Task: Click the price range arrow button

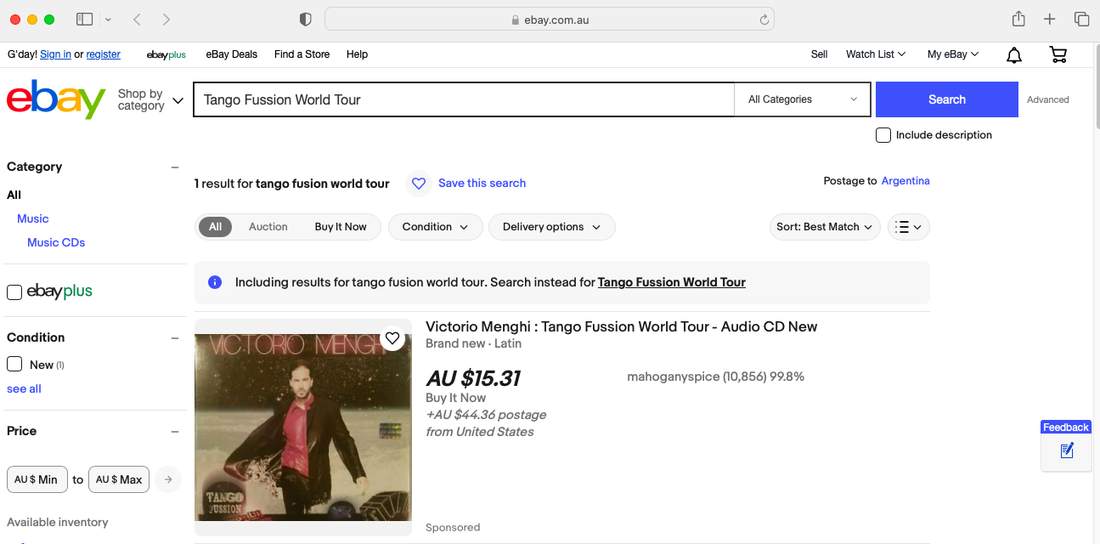Action: coord(168,479)
